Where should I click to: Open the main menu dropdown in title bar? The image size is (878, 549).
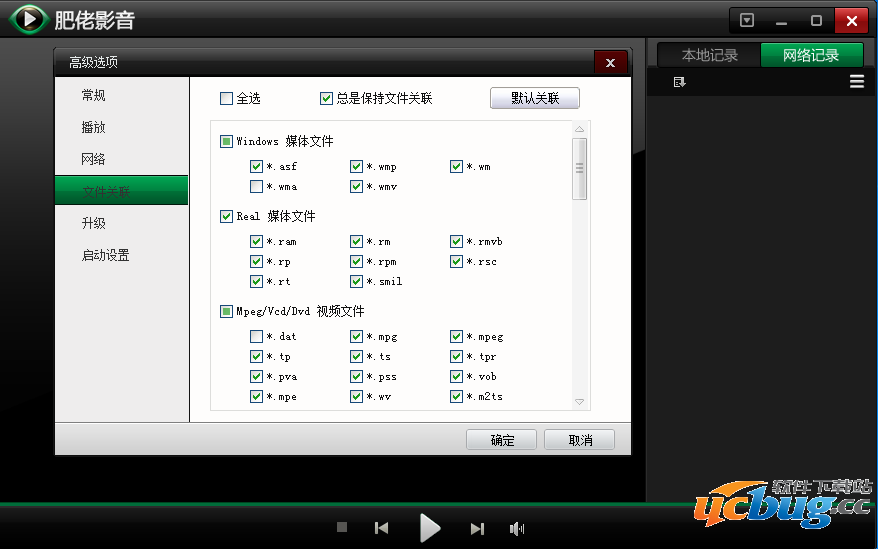(x=747, y=21)
